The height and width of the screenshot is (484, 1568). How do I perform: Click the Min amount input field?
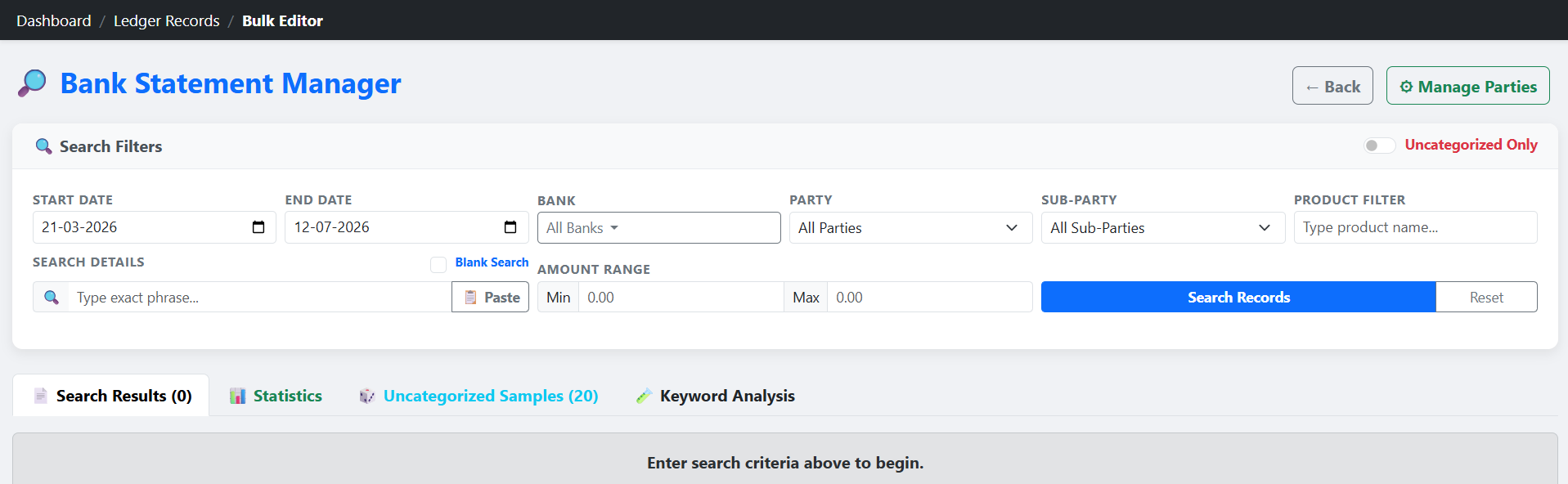(x=681, y=298)
